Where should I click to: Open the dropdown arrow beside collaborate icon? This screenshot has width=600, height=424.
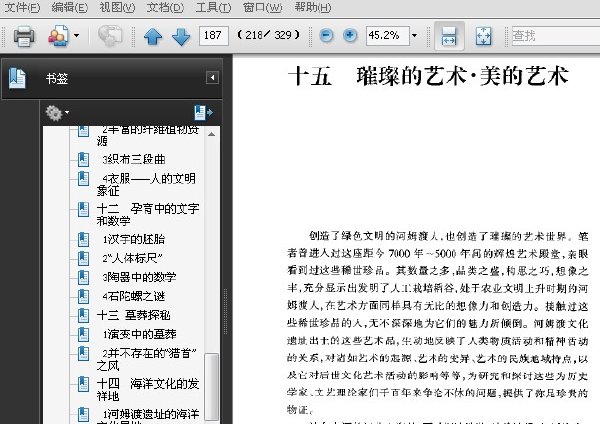pyautogui.click(x=77, y=36)
